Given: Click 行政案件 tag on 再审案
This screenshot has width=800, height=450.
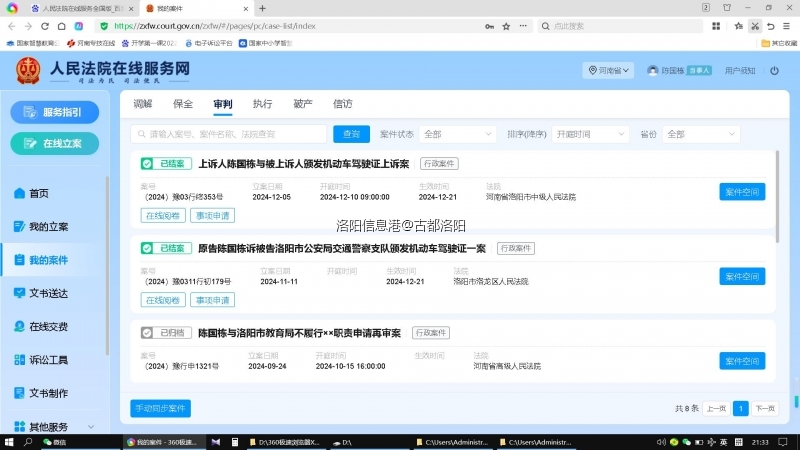Looking at the screenshot, I should coord(431,333).
